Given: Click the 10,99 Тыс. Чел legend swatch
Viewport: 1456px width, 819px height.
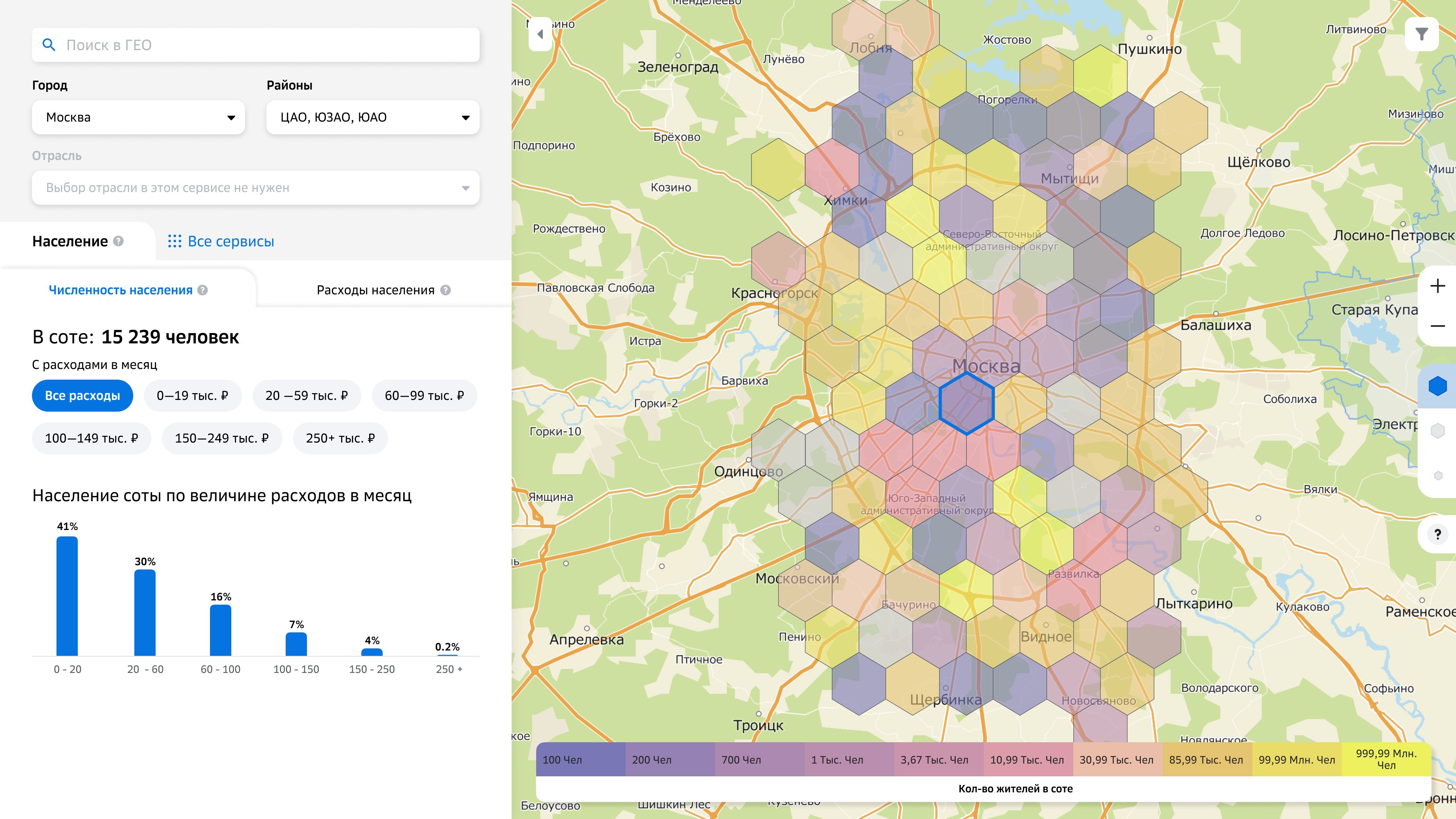Looking at the screenshot, I should pos(1028,760).
